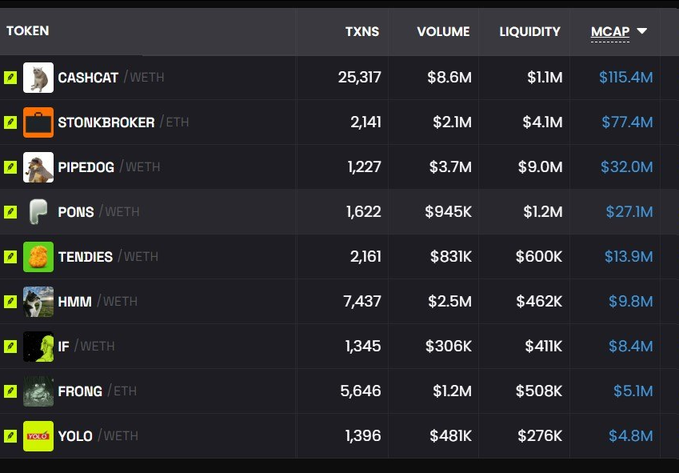Open the YOLO token name

[75, 436]
